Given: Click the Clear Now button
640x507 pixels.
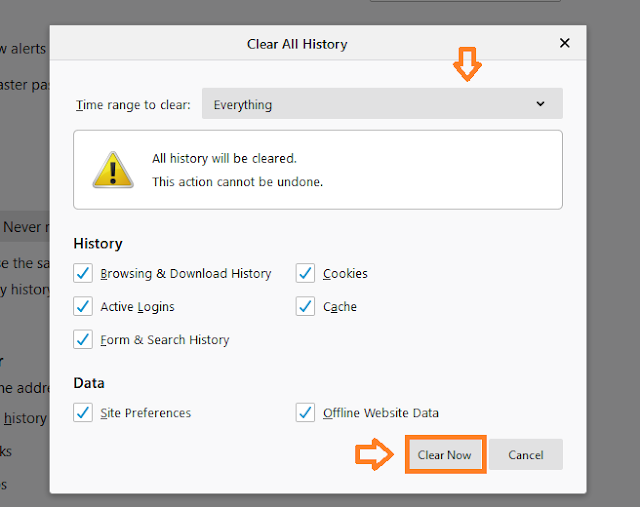Looking at the screenshot, I should (444, 454).
